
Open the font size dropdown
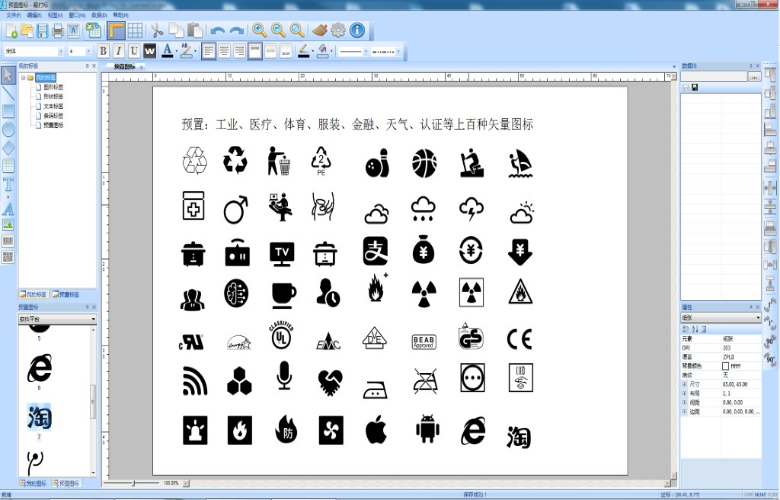point(89,51)
